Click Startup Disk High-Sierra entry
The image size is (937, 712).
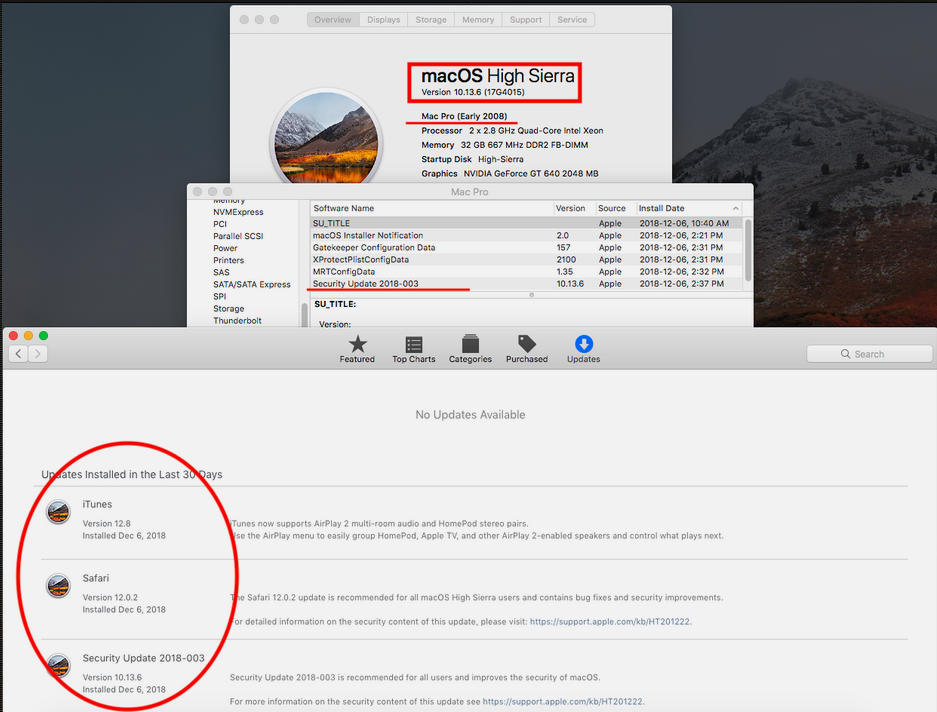point(472,159)
